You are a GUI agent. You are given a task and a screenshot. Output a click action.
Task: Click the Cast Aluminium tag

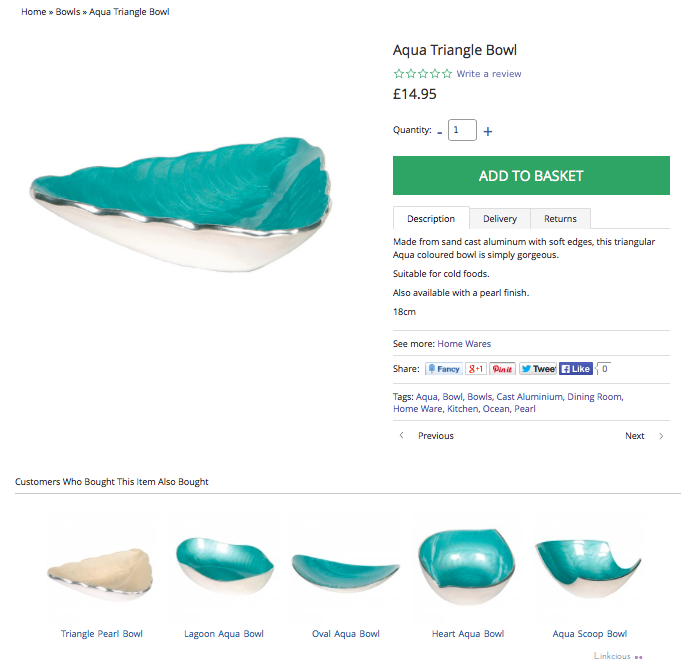coord(529,396)
